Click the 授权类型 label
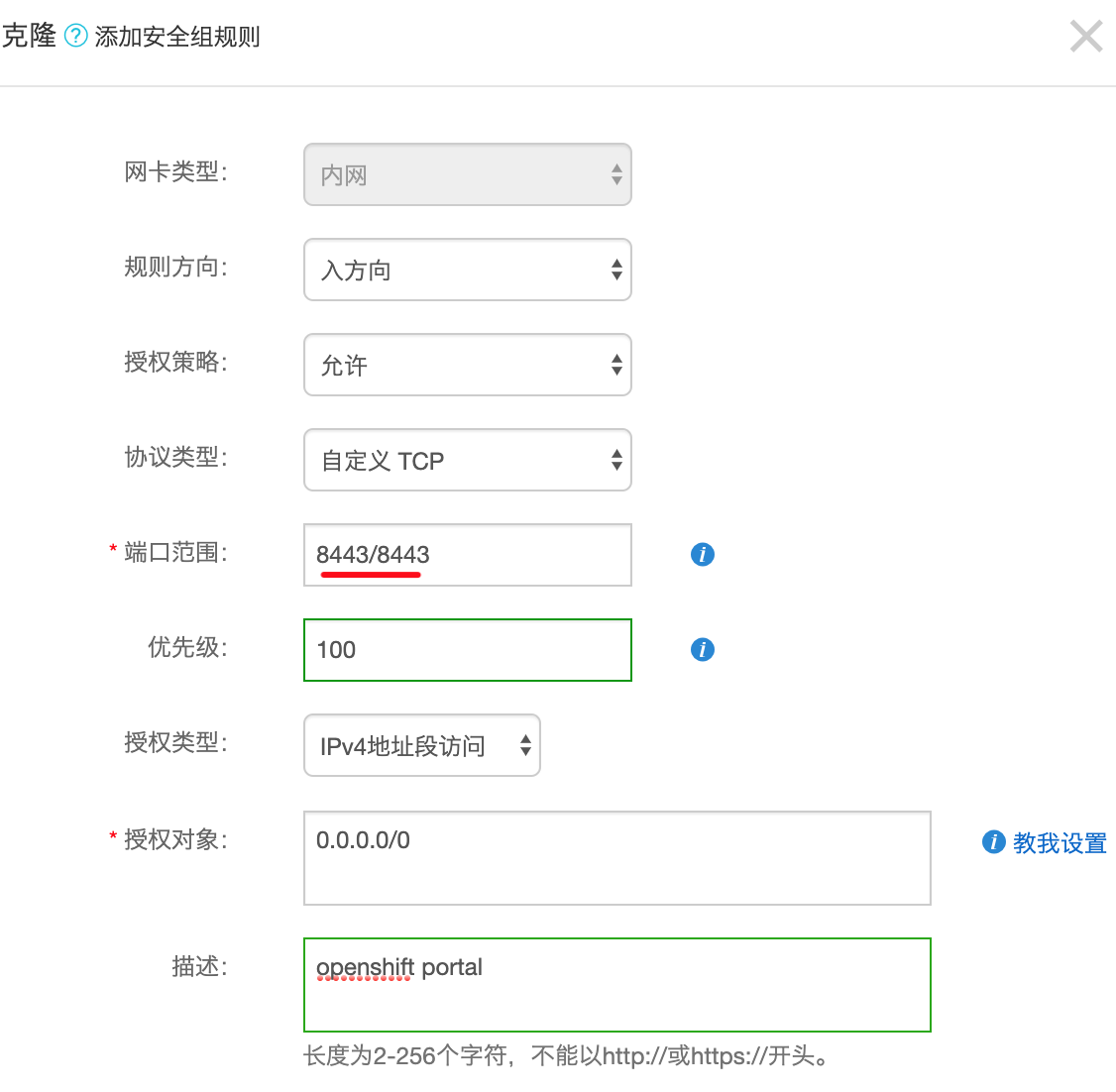This screenshot has height=1092, width=1116. point(175,742)
